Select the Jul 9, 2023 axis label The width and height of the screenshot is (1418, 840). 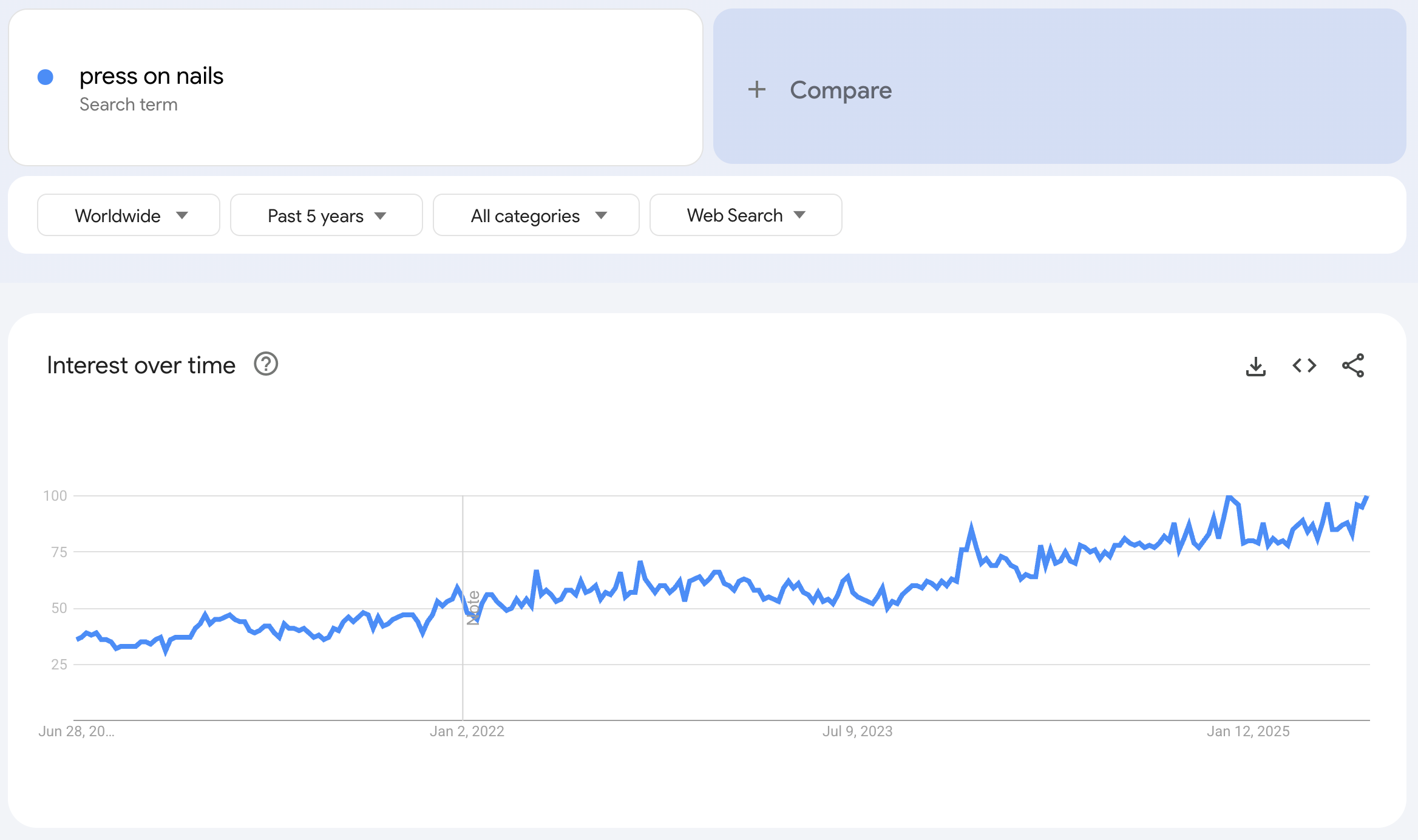point(857,731)
